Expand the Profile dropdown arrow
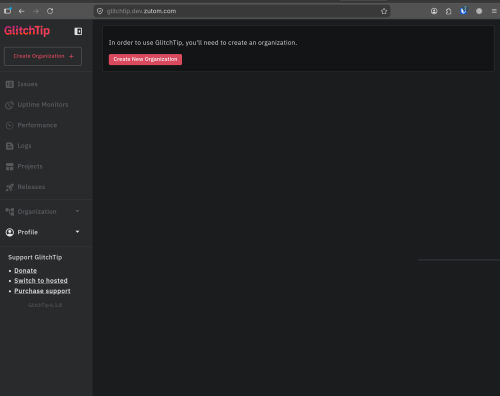The image size is (500, 396). click(77, 232)
